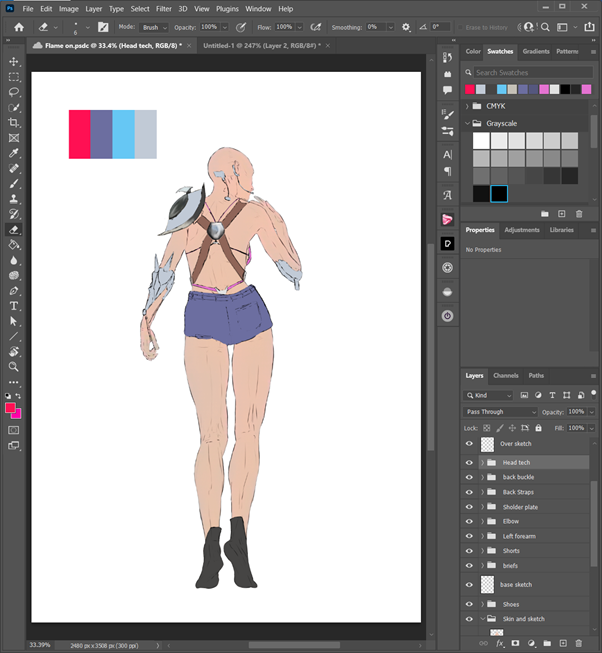602x653 pixels.
Task: Swap foreground and background colors
Action: [18, 396]
